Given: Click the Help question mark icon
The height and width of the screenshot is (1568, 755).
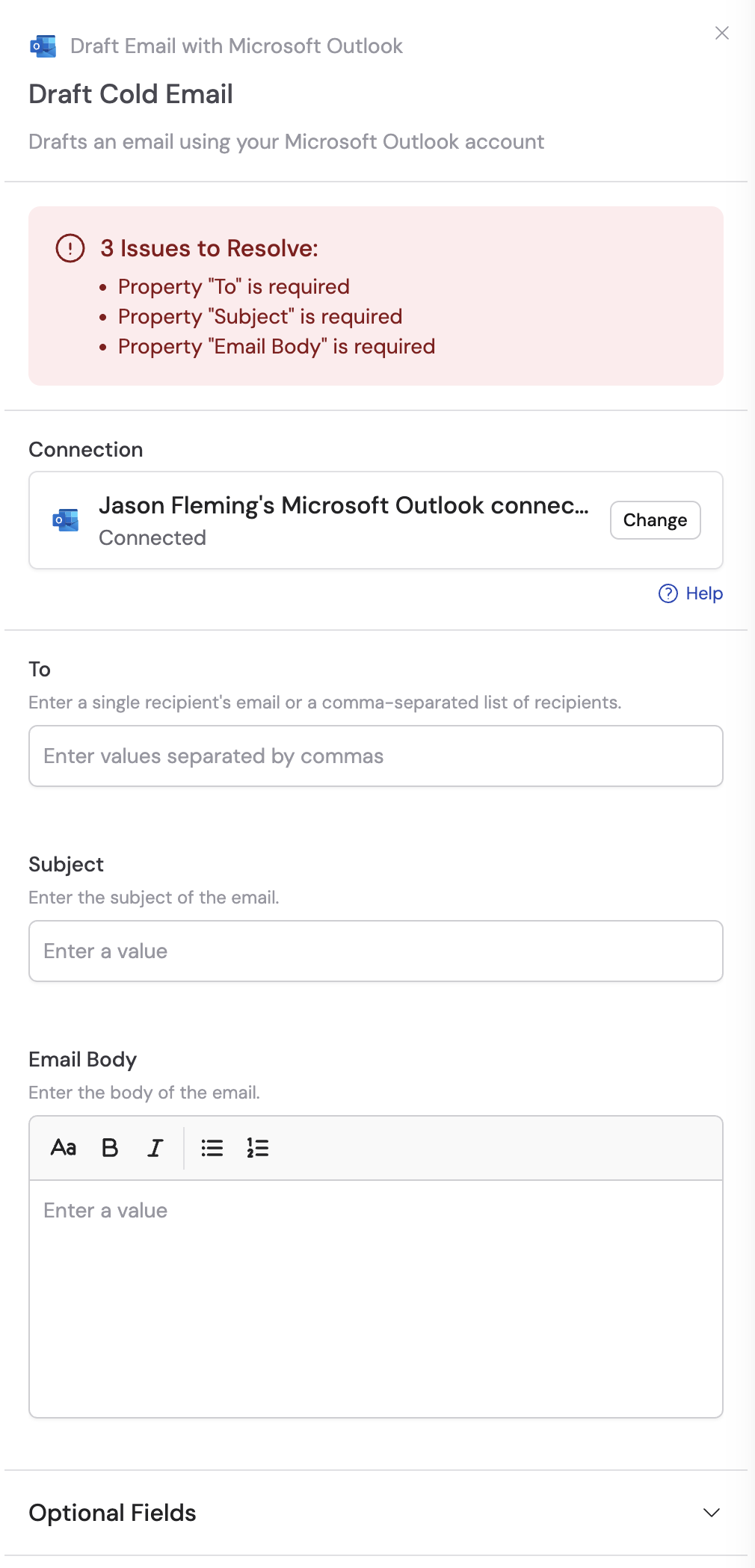Looking at the screenshot, I should tap(668, 593).
